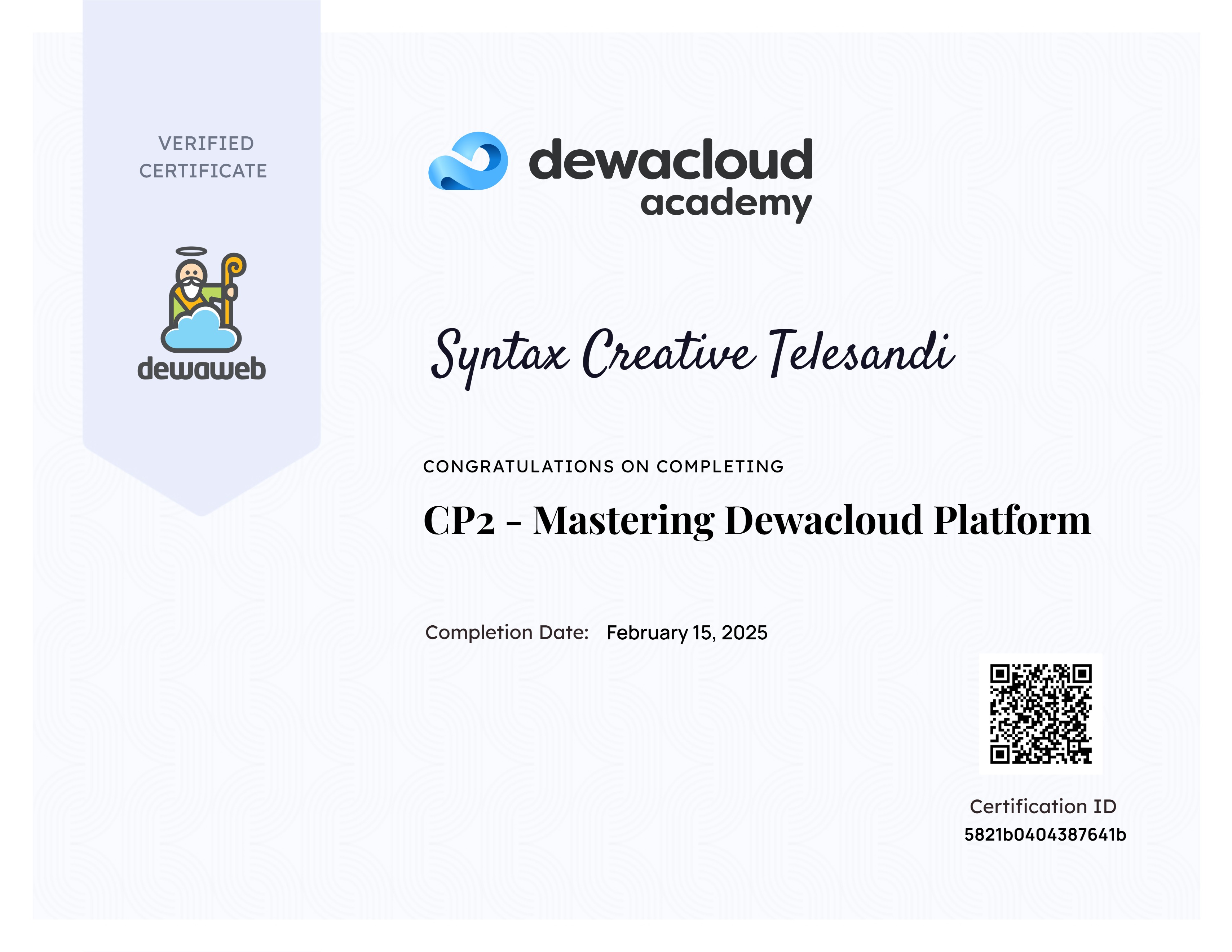
Task: Click the 'Certification ID' label
Action: click(x=1042, y=806)
